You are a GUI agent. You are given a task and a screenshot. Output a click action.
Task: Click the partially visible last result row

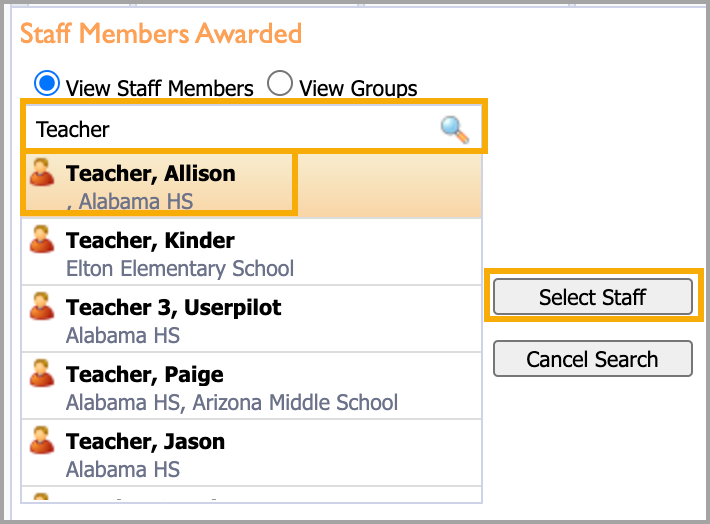(252, 495)
